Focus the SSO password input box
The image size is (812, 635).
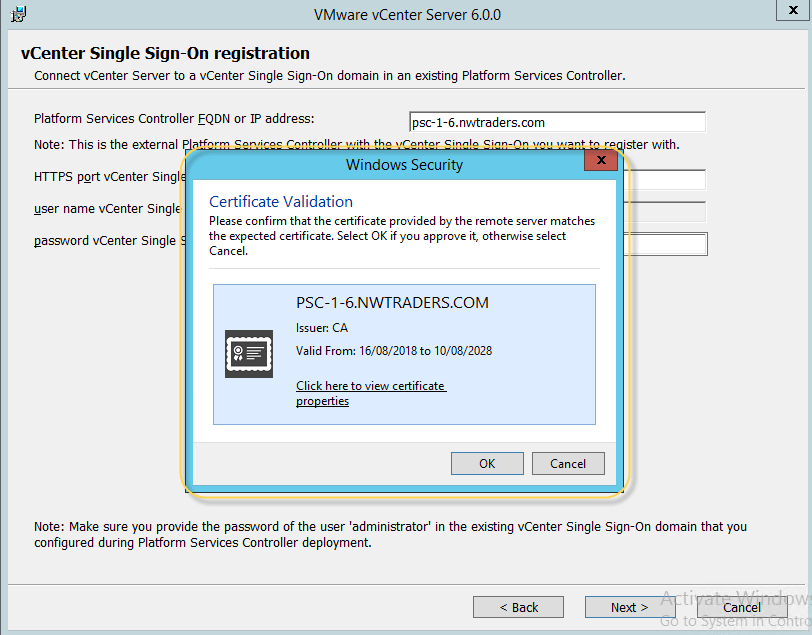(665, 243)
